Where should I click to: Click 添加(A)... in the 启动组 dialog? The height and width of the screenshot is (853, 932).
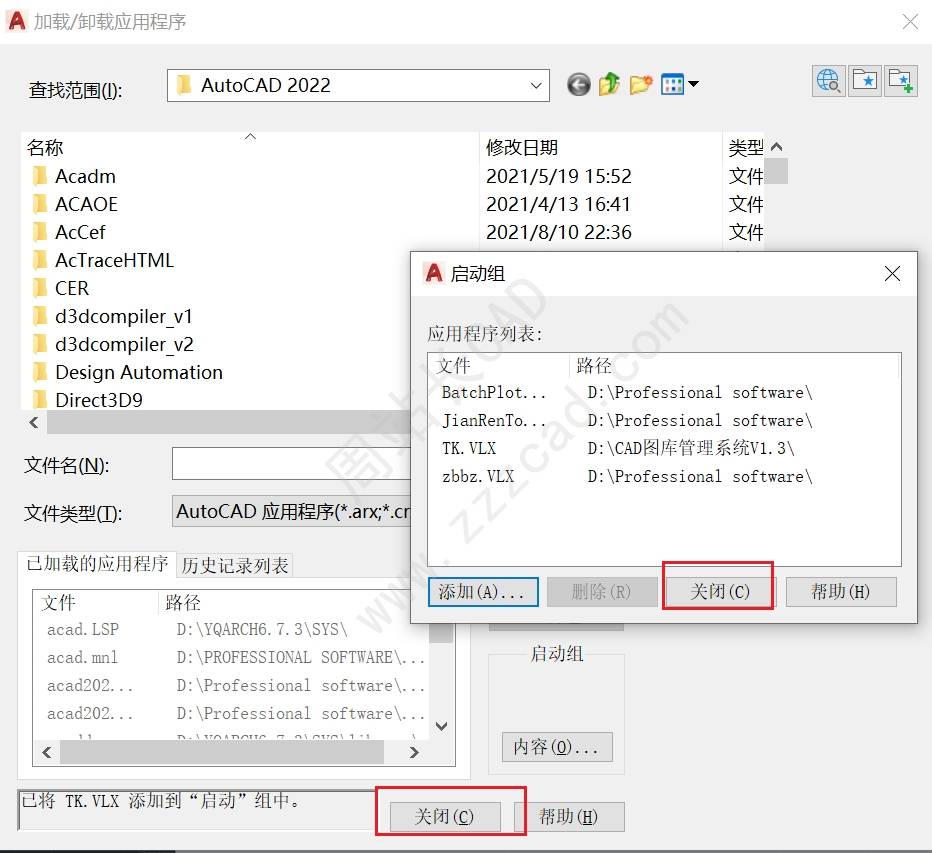483,592
